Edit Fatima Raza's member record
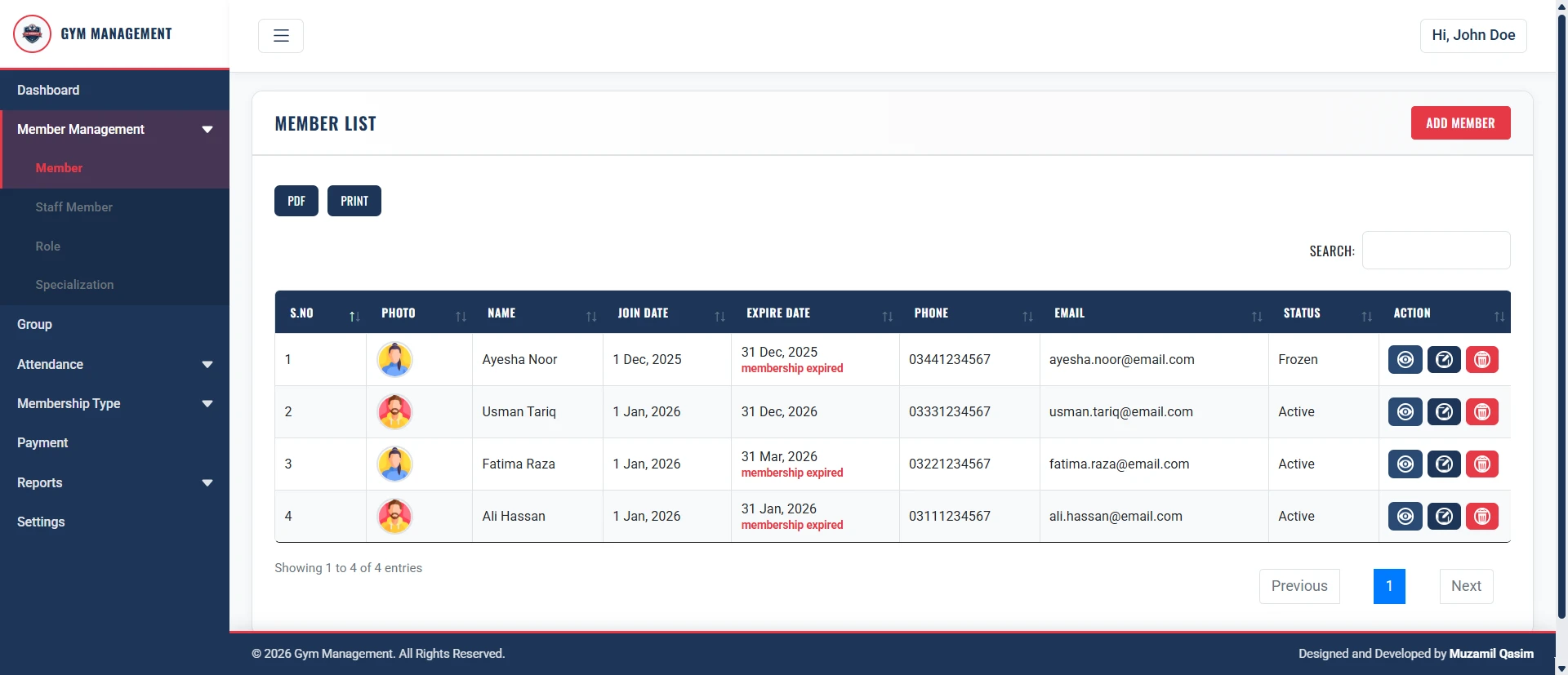The height and width of the screenshot is (675, 1568). 1443,464
